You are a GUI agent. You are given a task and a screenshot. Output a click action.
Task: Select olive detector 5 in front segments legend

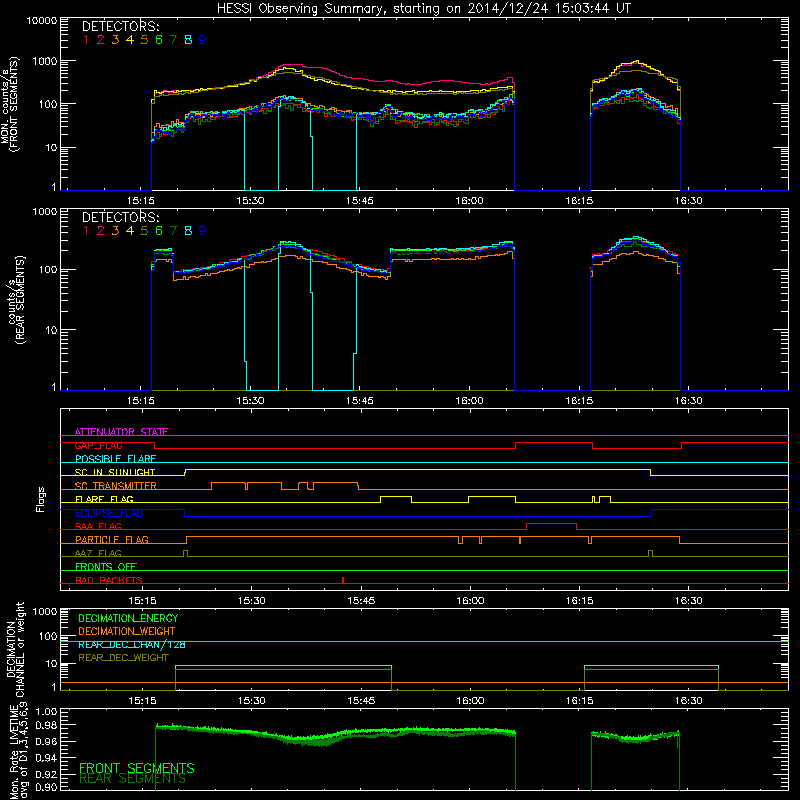coord(144,40)
